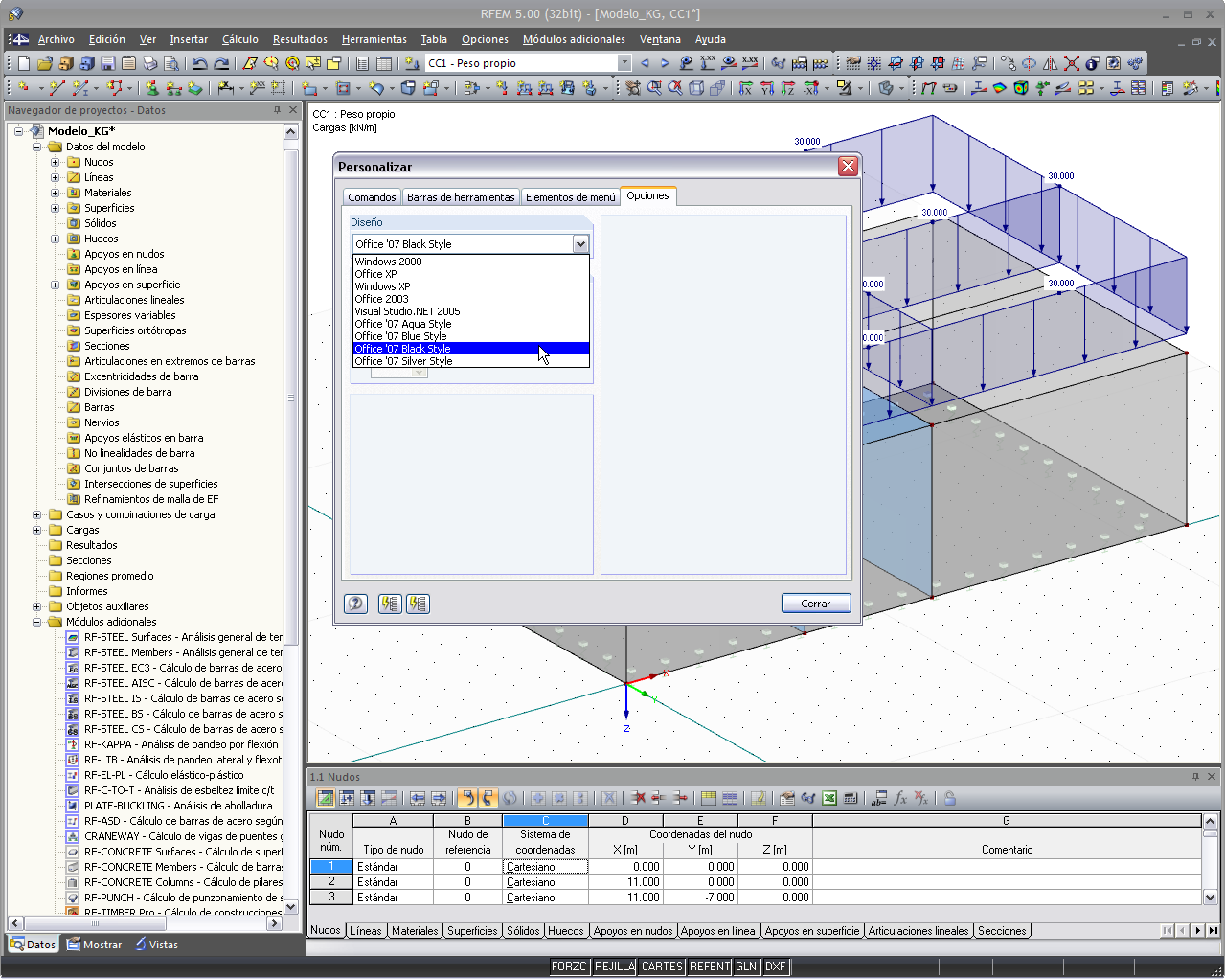The width and height of the screenshot is (1225, 980).
Task: Open the Cálculo menu
Action: (x=239, y=39)
